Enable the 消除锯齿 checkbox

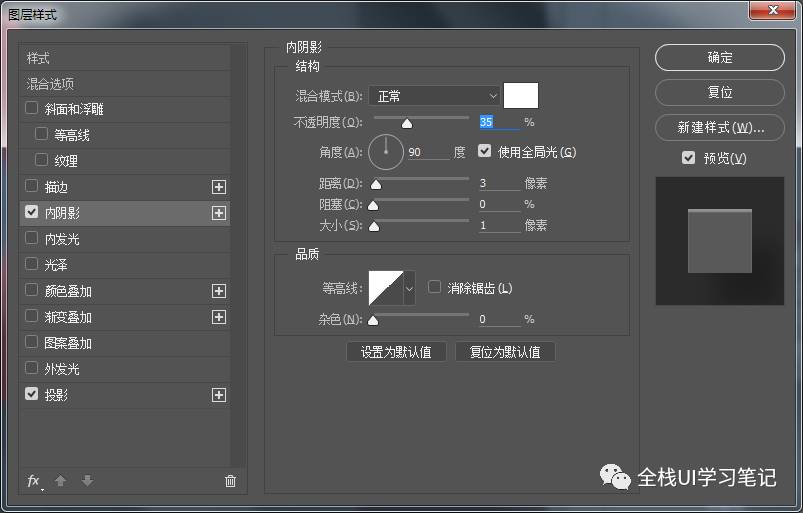pos(434,287)
